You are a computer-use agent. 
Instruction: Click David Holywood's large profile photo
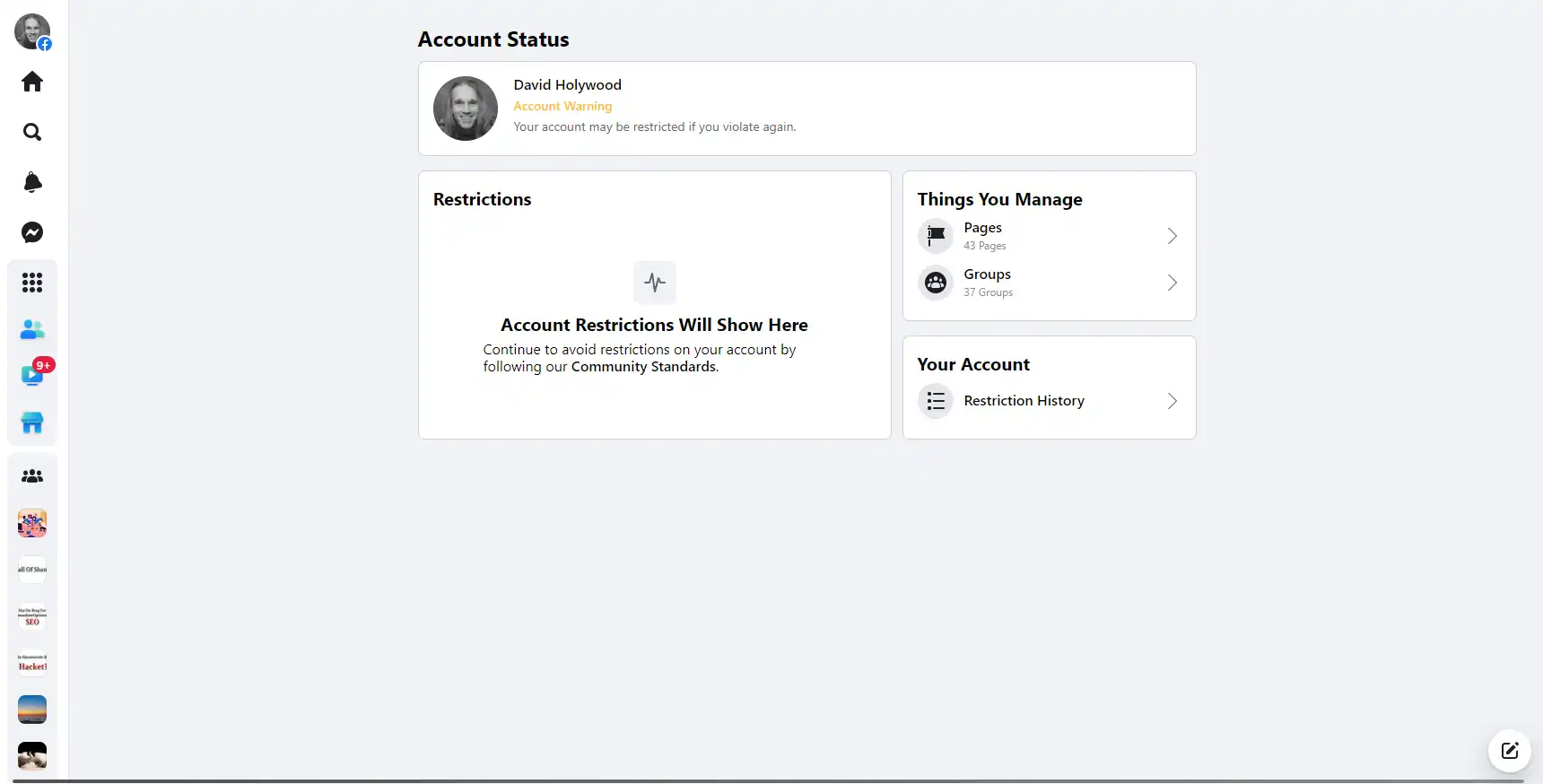coord(466,109)
